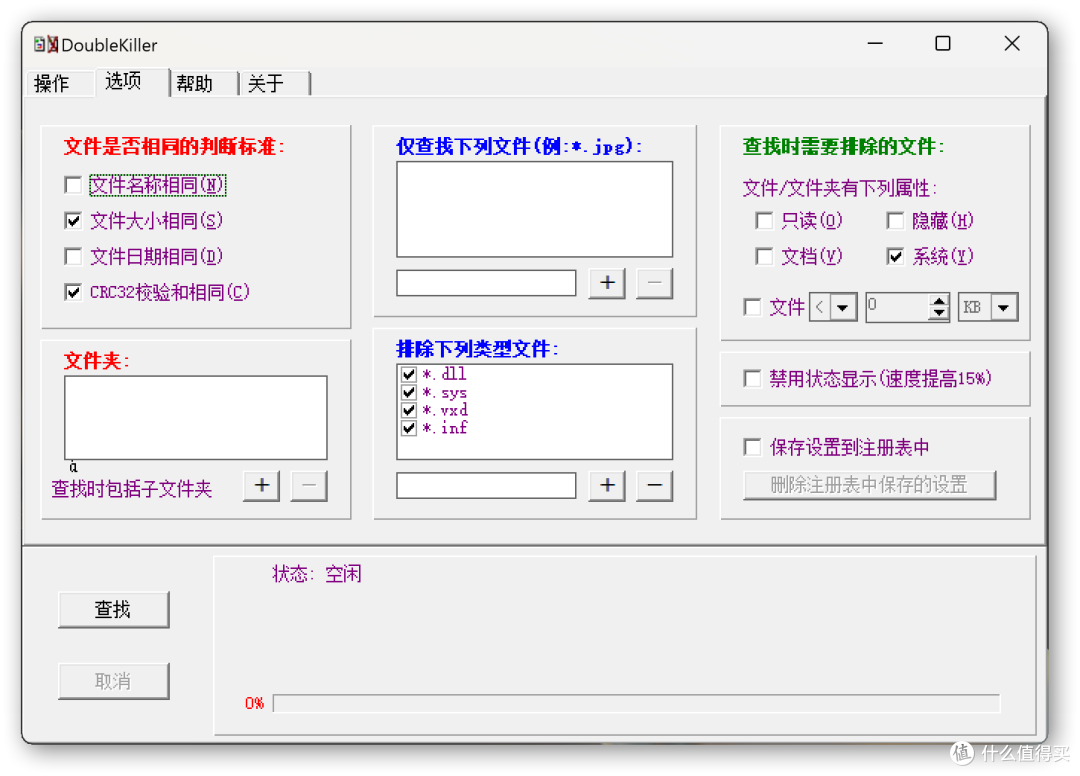This screenshot has width=1080, height=776.
Task: Click the 查找 button
Action: coord(114,610)
